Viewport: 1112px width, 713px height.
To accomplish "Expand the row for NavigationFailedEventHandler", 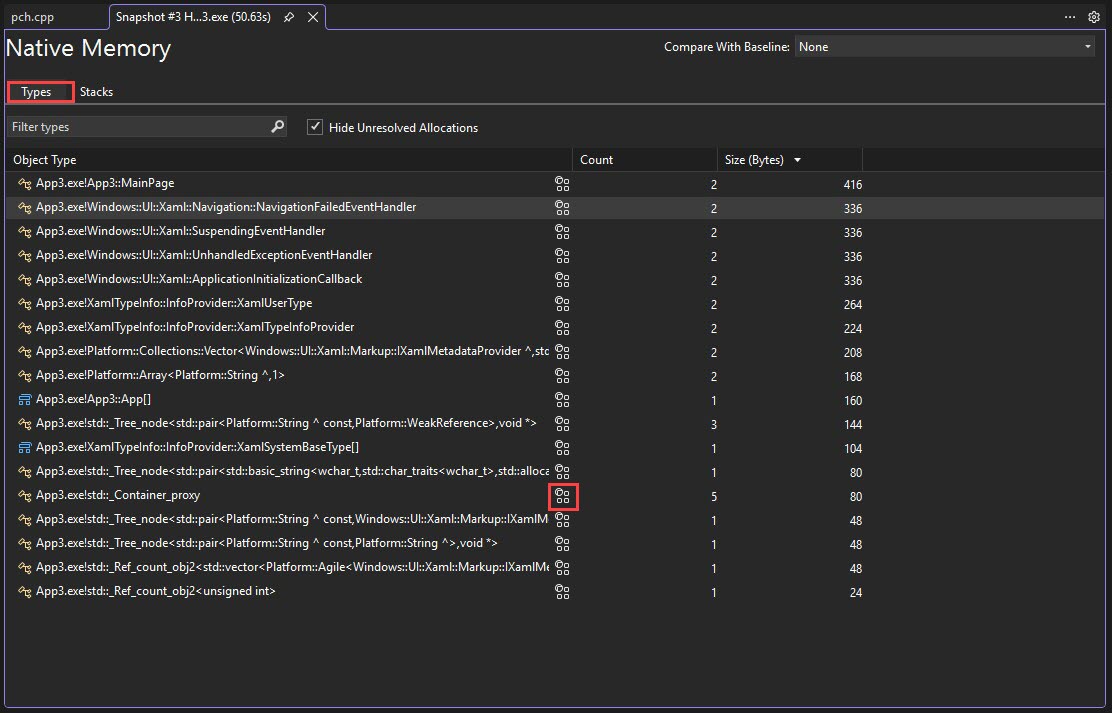I will pos(23,208).
